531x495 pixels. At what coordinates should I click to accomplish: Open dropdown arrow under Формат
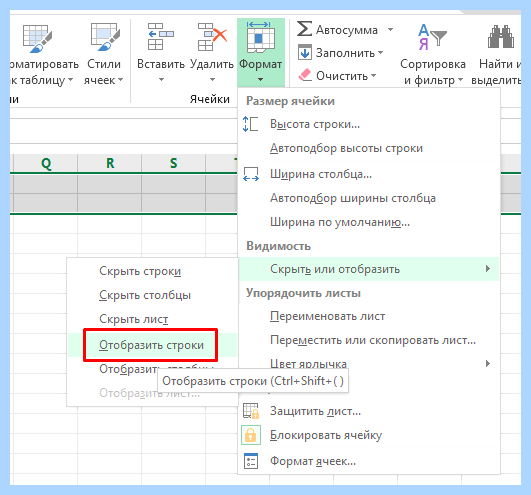pos(260,80)
